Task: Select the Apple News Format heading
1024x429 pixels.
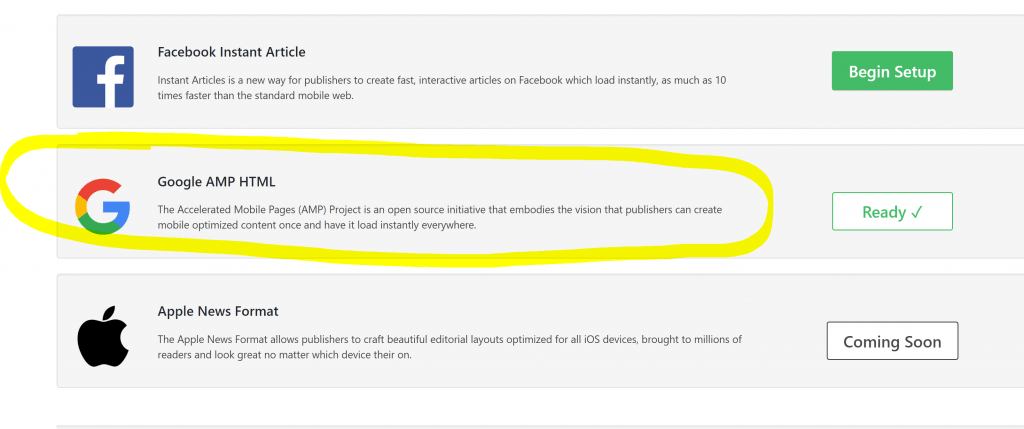Action: click(x=218, y=311)
